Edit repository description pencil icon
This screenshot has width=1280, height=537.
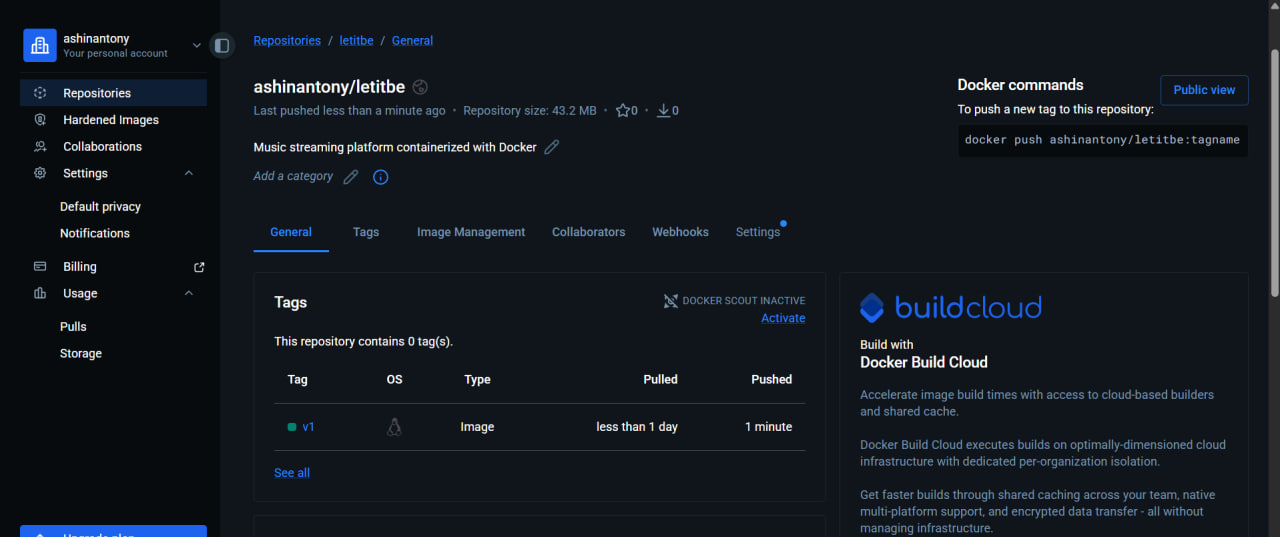point(552,147)
